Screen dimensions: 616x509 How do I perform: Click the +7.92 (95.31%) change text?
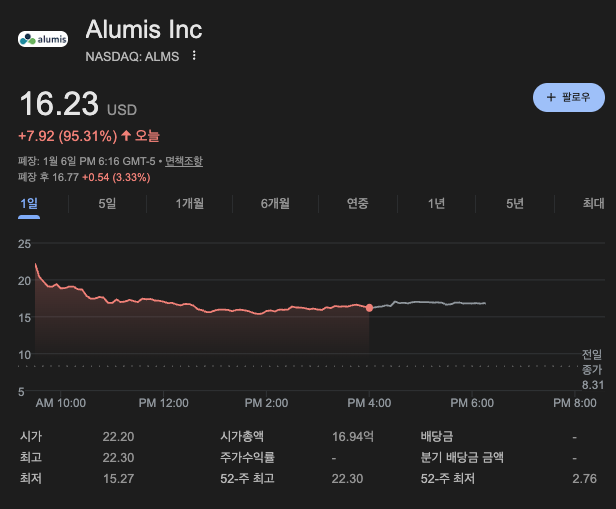pyautogui.click(x=68, y=136)
